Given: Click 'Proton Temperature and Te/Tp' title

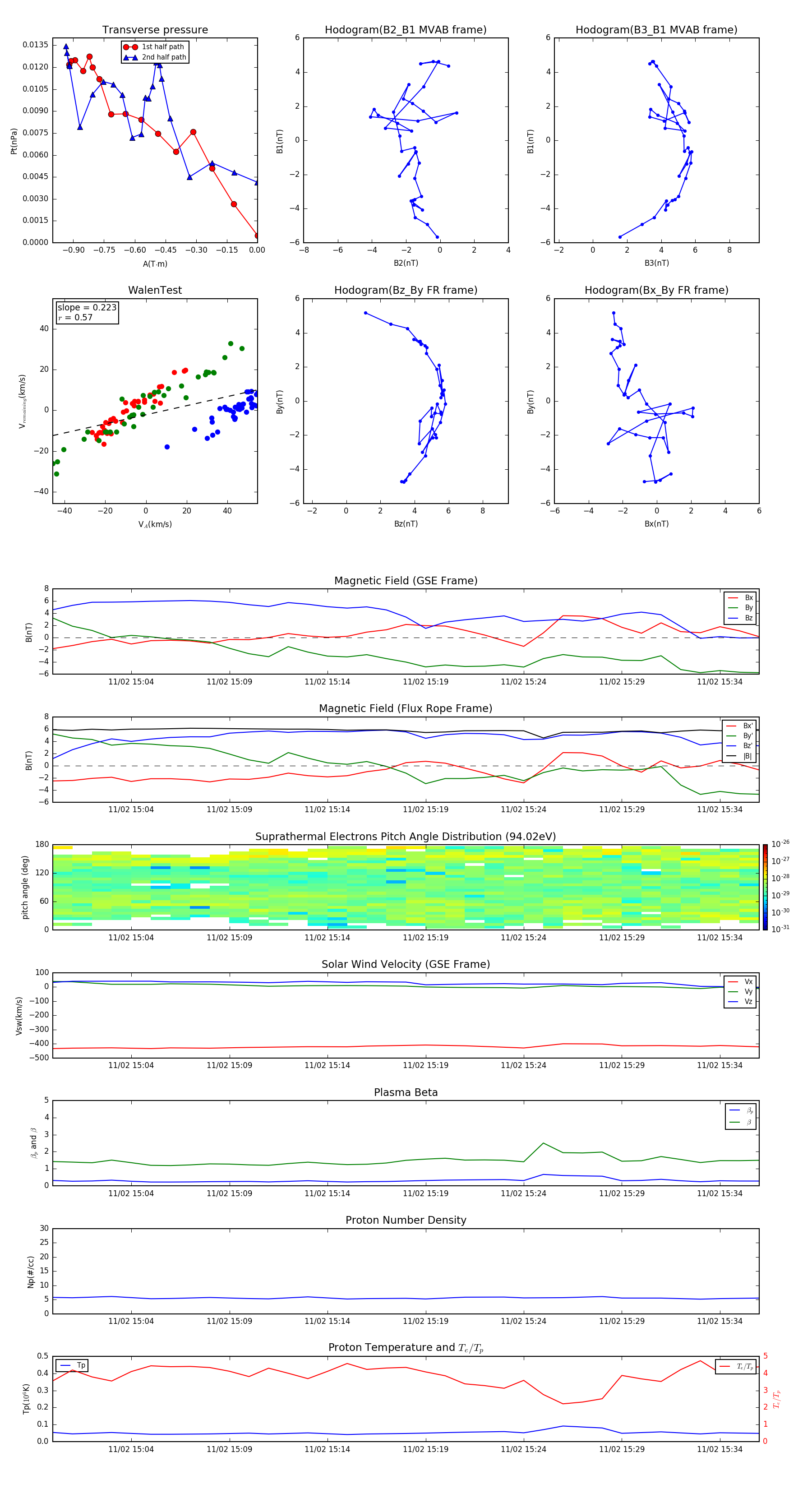Looking at the screenshot, I should point(406,1348).
